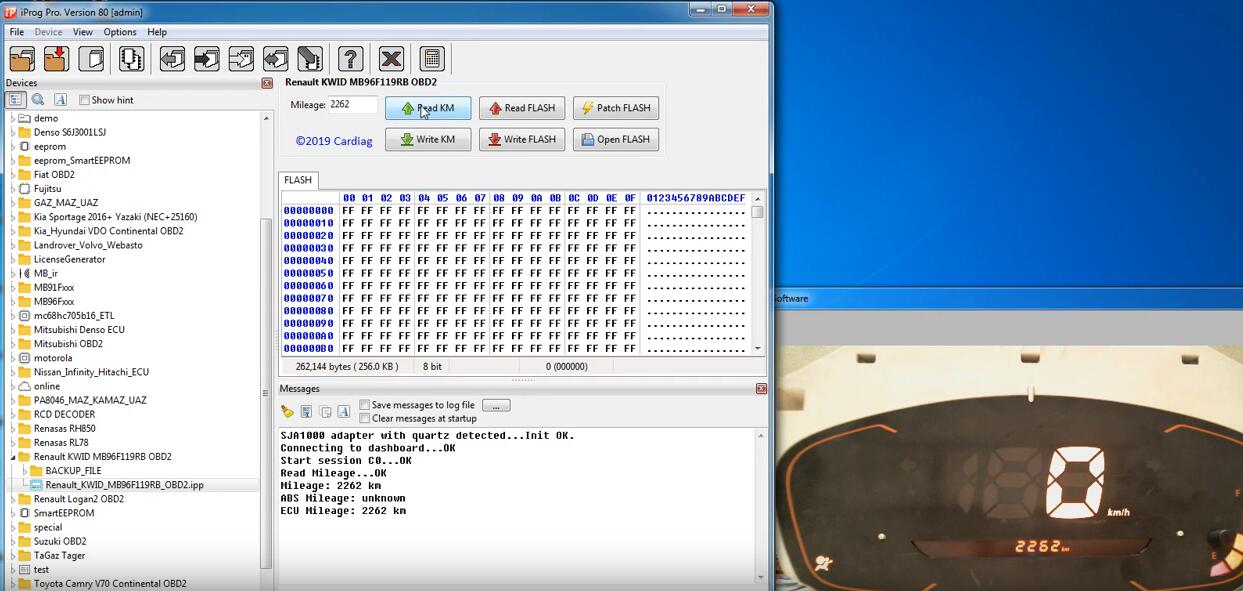Click the blank new file toolbar icon

tap(91, 59)
